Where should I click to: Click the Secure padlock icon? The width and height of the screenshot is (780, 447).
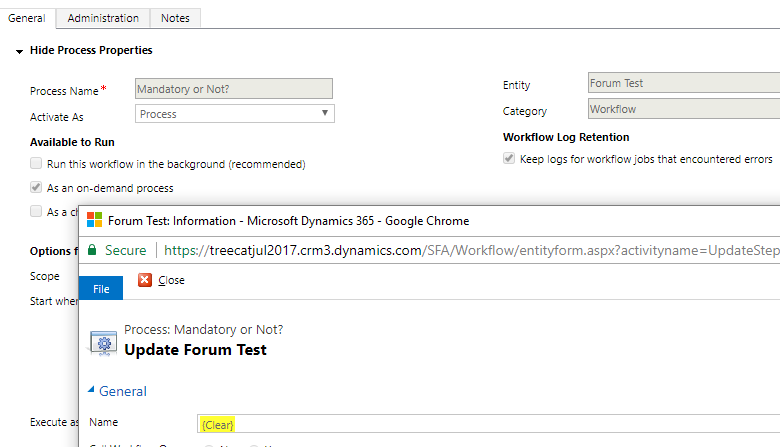[92, 250]
